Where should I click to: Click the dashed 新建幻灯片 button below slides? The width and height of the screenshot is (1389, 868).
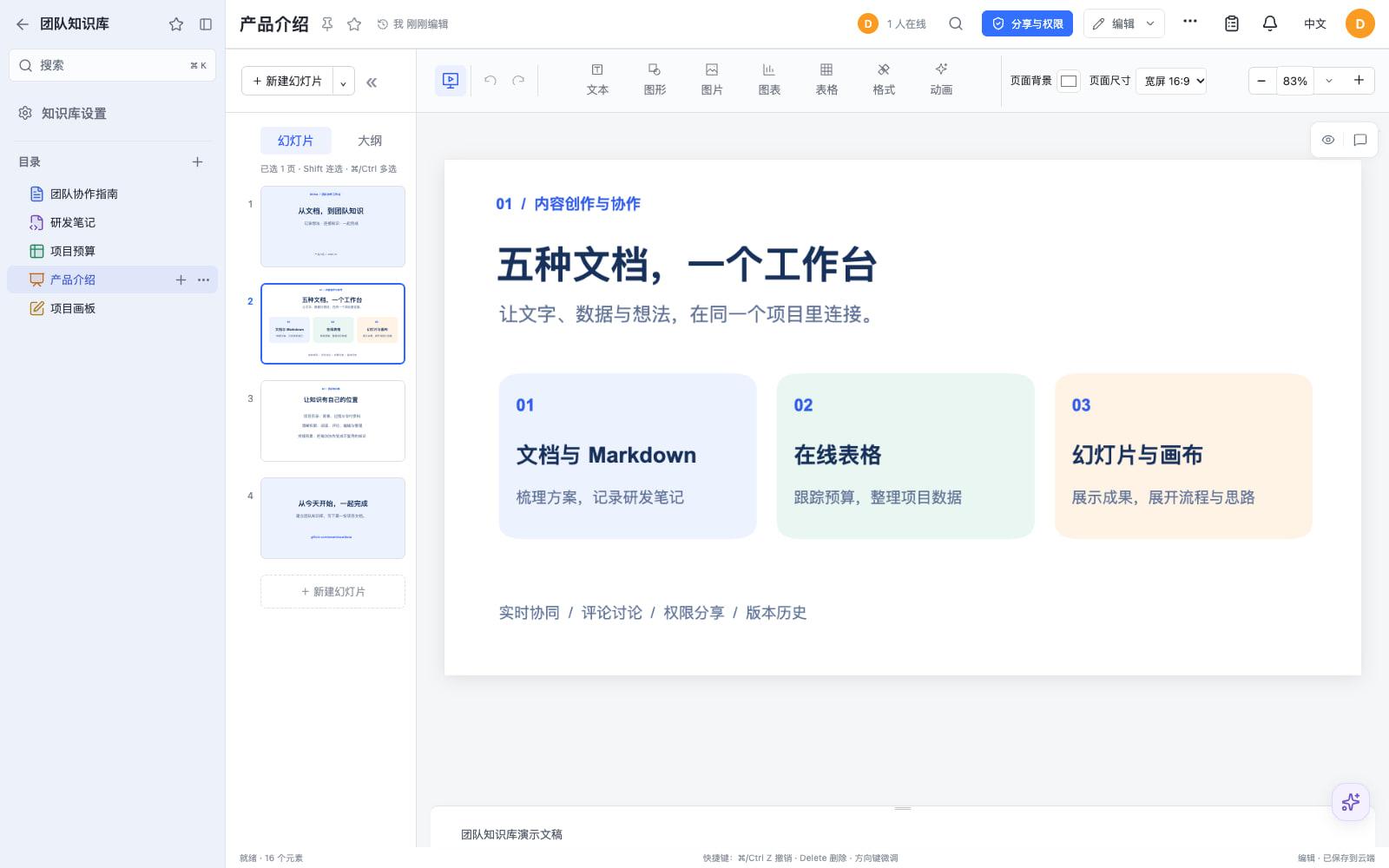[x=332, y=591]
